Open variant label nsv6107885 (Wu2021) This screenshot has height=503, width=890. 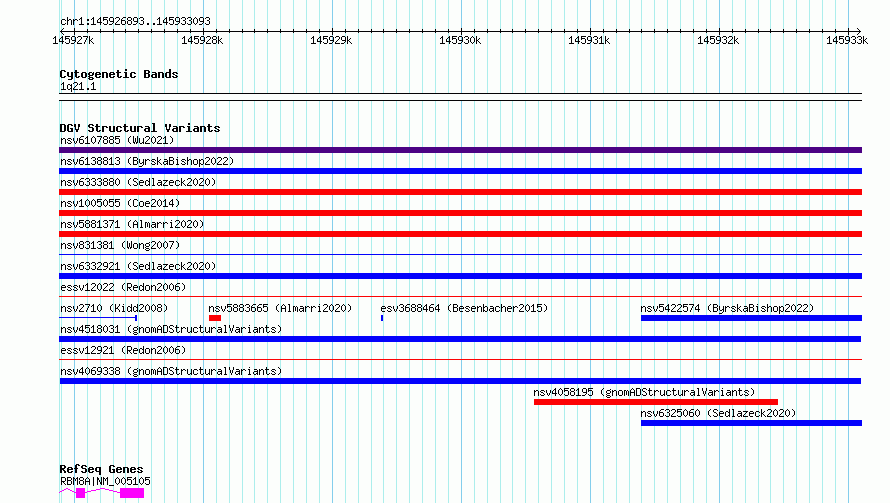[x=117, y=140]
